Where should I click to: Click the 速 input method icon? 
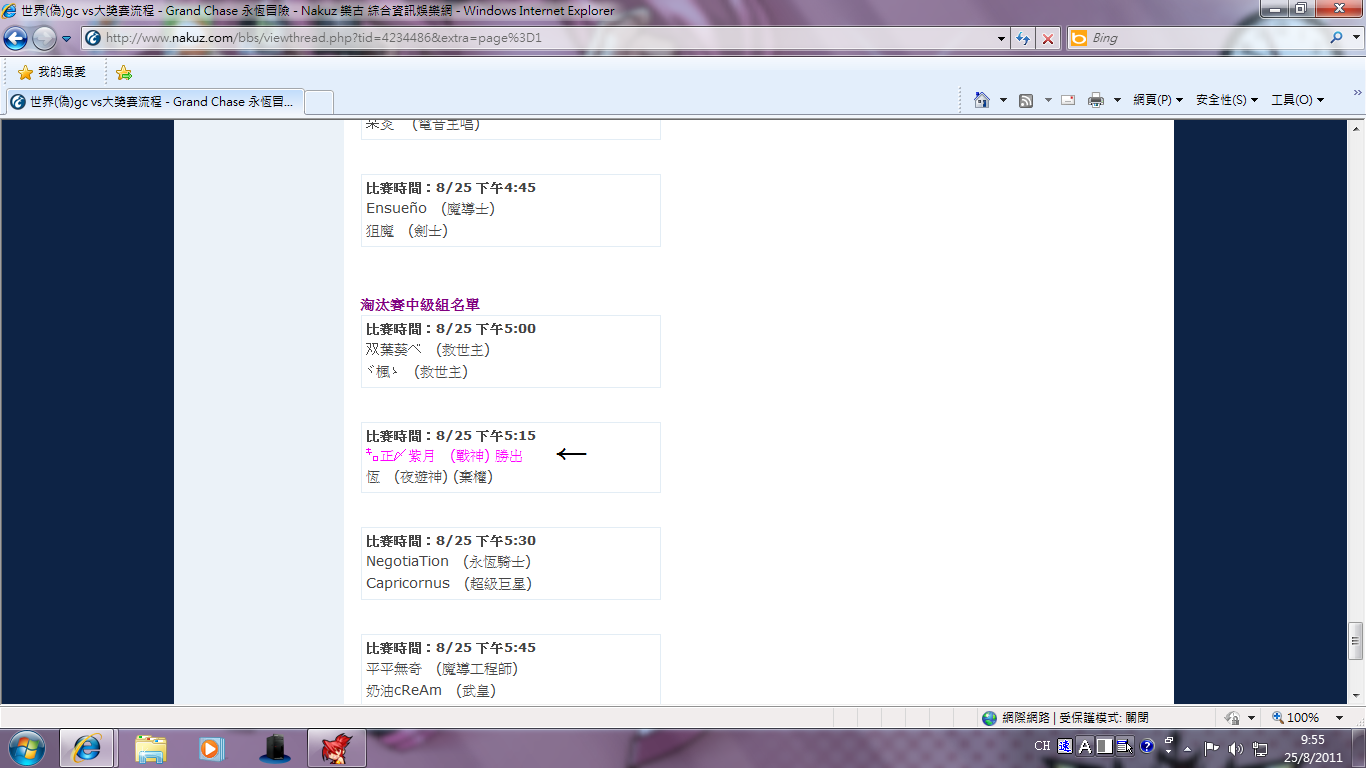point(1065,746)
